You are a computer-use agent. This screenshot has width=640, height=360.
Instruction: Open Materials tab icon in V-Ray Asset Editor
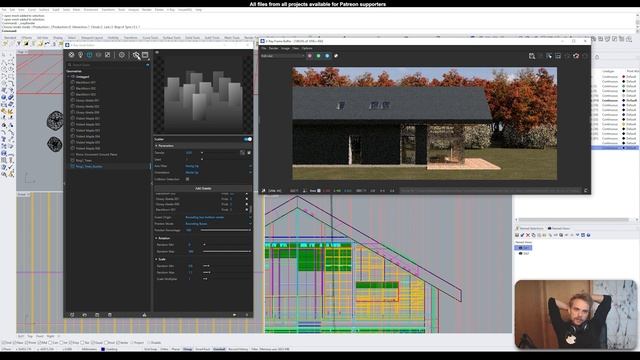71,55
